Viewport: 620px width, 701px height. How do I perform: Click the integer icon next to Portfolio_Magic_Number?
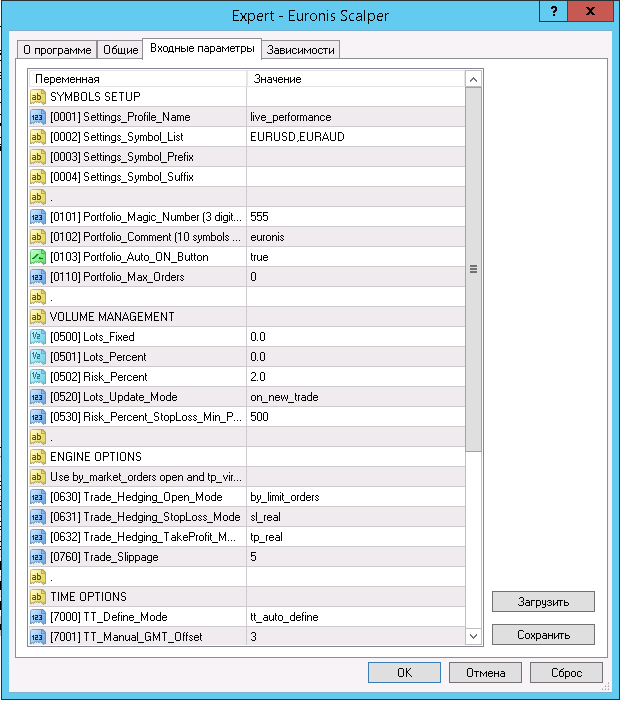coord(38,217)
